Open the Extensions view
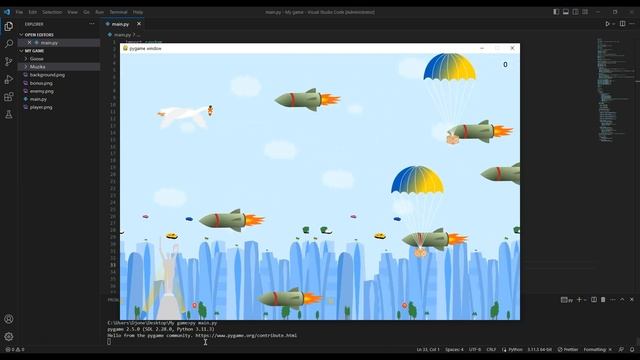640x360 pixels. (x=9, y=97)
